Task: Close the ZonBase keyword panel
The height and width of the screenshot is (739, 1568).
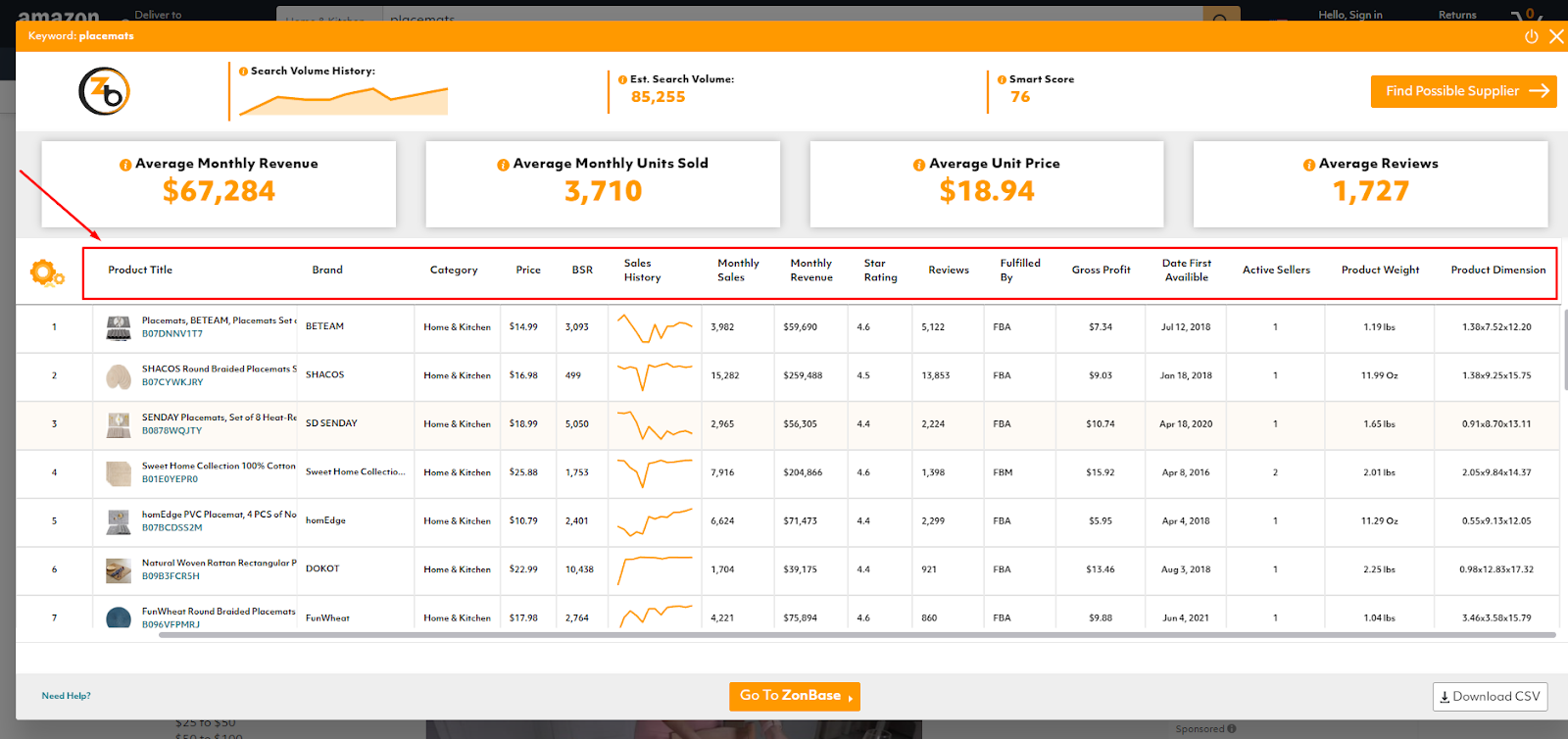Action: tap(1556, 36)
